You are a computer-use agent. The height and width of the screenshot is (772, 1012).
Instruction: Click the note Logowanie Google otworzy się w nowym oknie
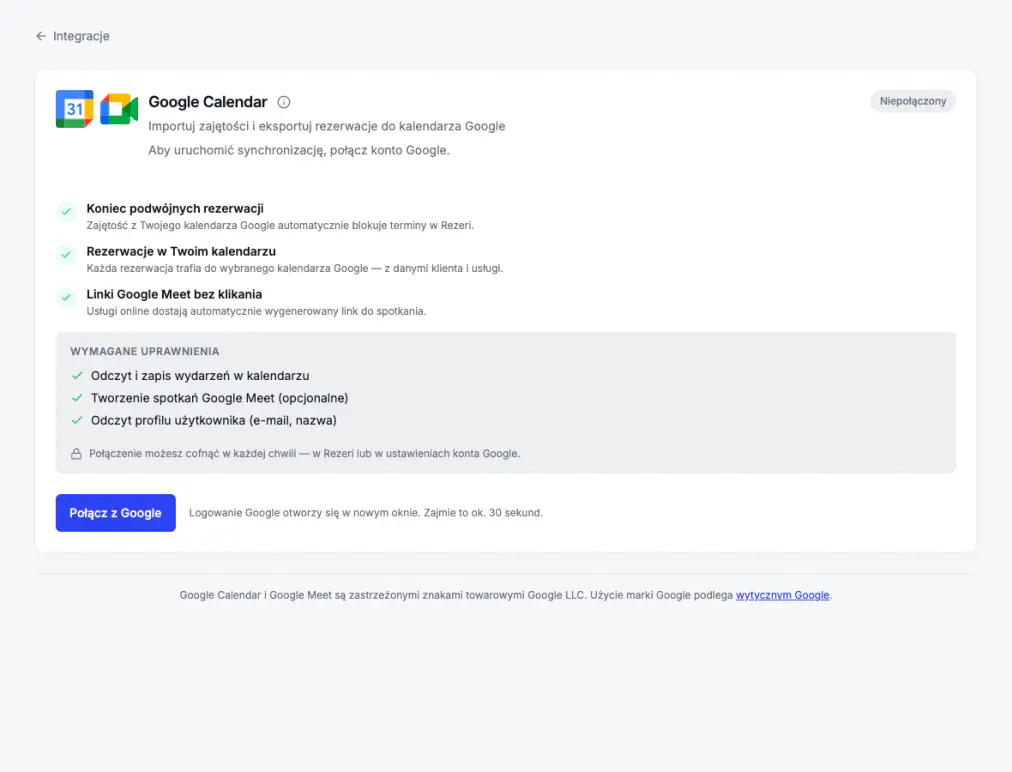pyautogui.click(x=366, y=513)
